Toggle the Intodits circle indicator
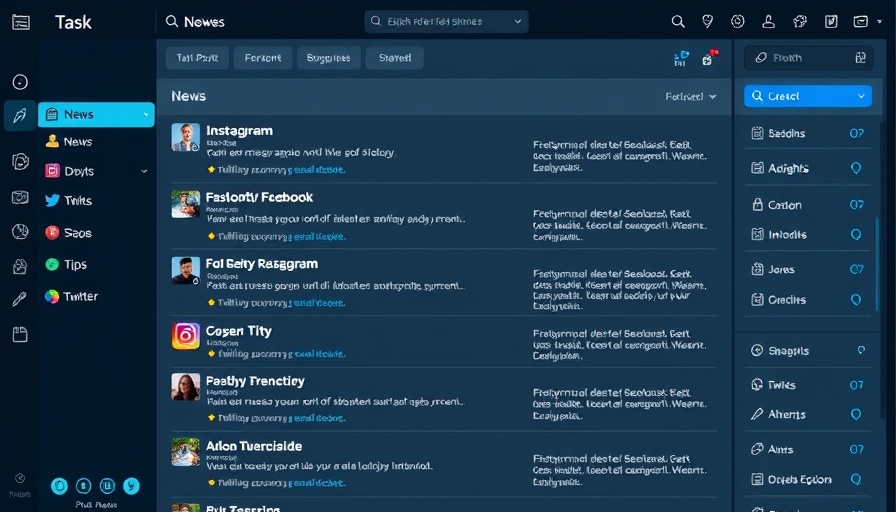Image resolution: width=896 pixels, height=512 pixels. pyautogui.click(x=856, y=234)
